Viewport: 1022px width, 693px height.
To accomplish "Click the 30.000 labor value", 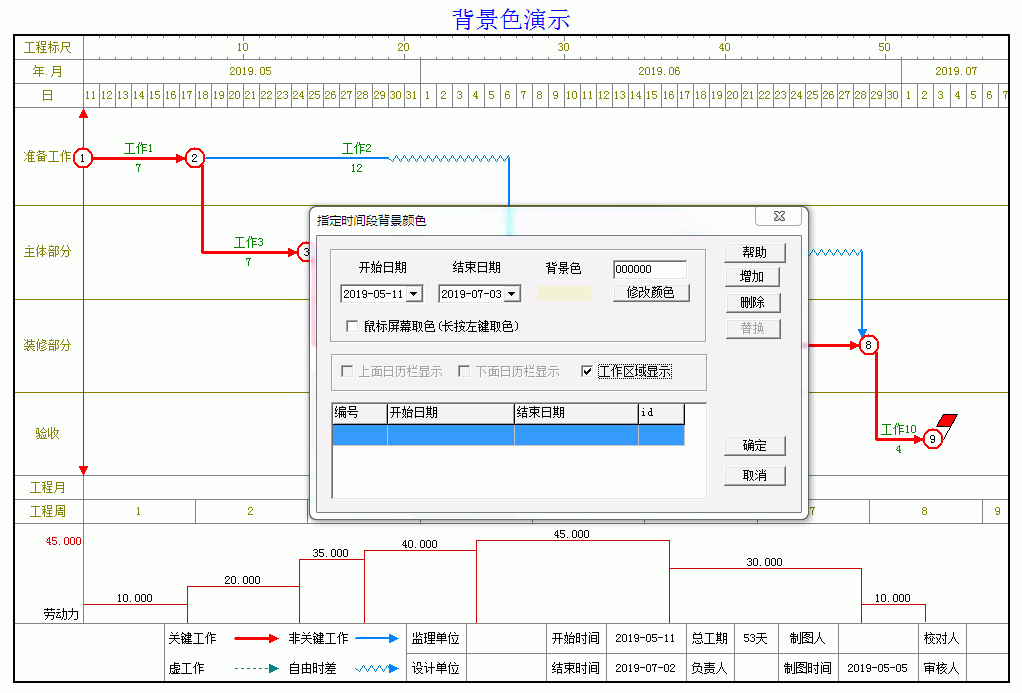I will point(765,562).
